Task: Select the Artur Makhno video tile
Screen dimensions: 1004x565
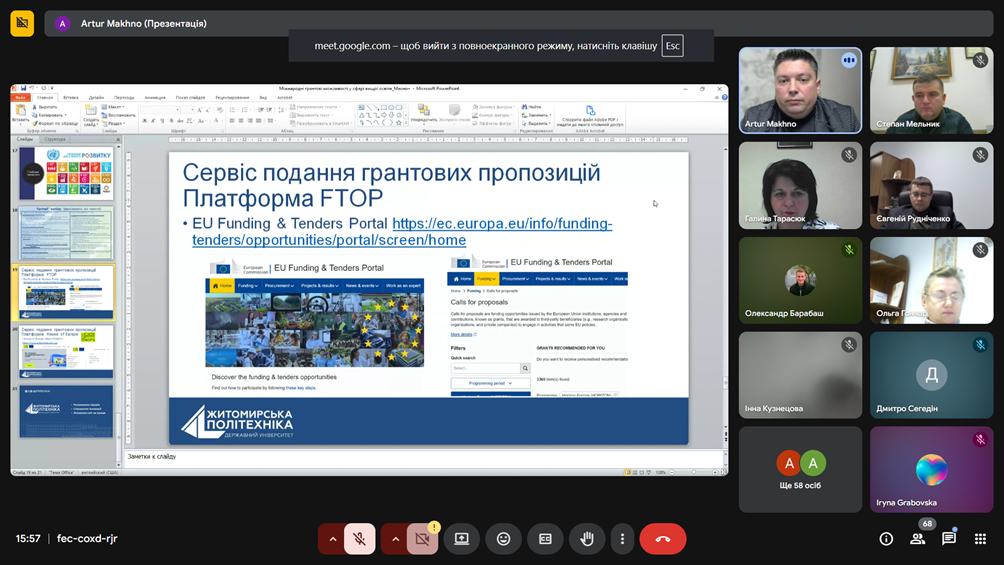Action: [800, 90]
